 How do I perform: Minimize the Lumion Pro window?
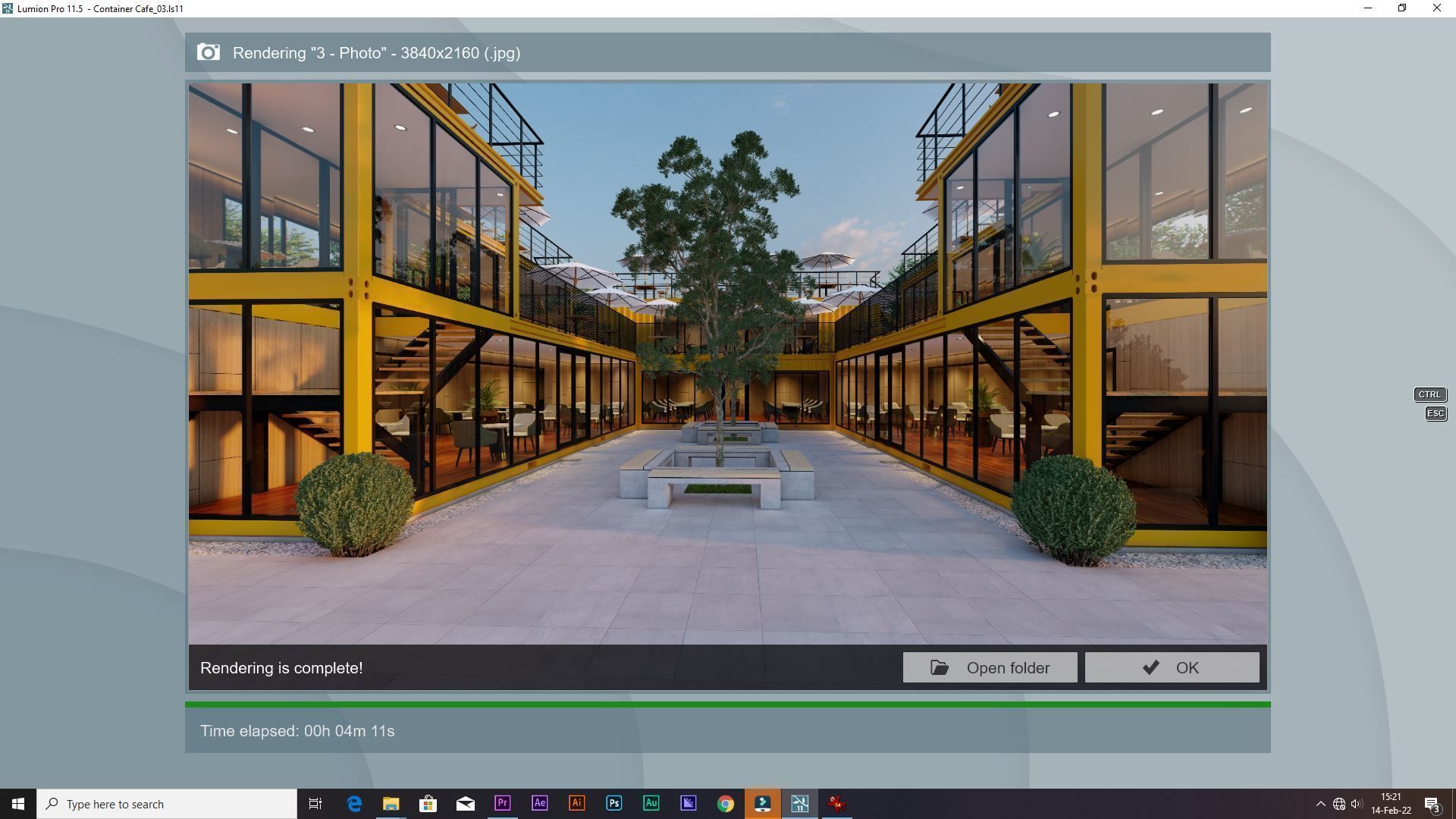coord(1367,8)
